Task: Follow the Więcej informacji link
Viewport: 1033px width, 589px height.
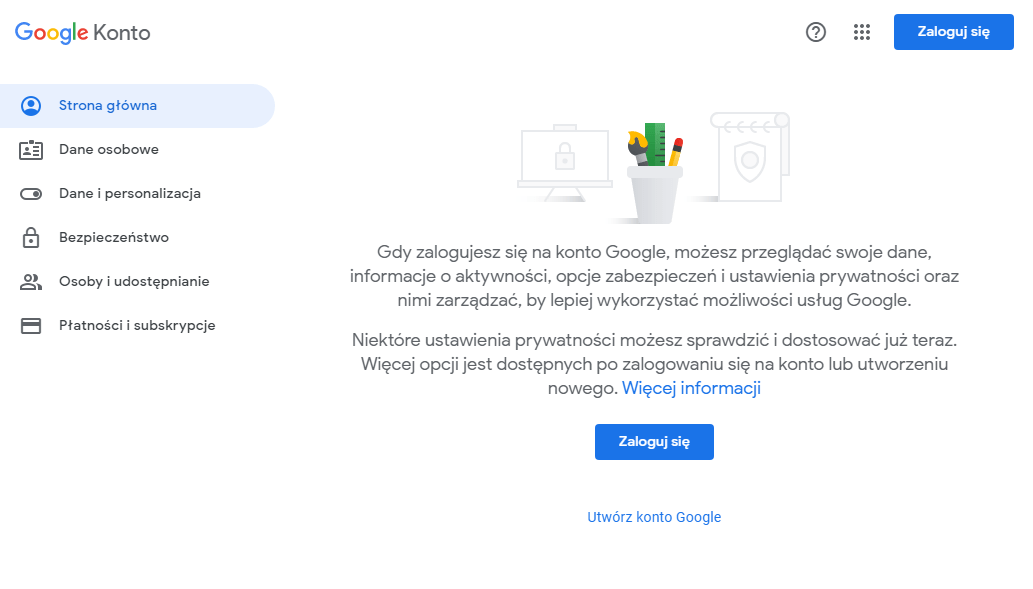Action: pos(691,388)
